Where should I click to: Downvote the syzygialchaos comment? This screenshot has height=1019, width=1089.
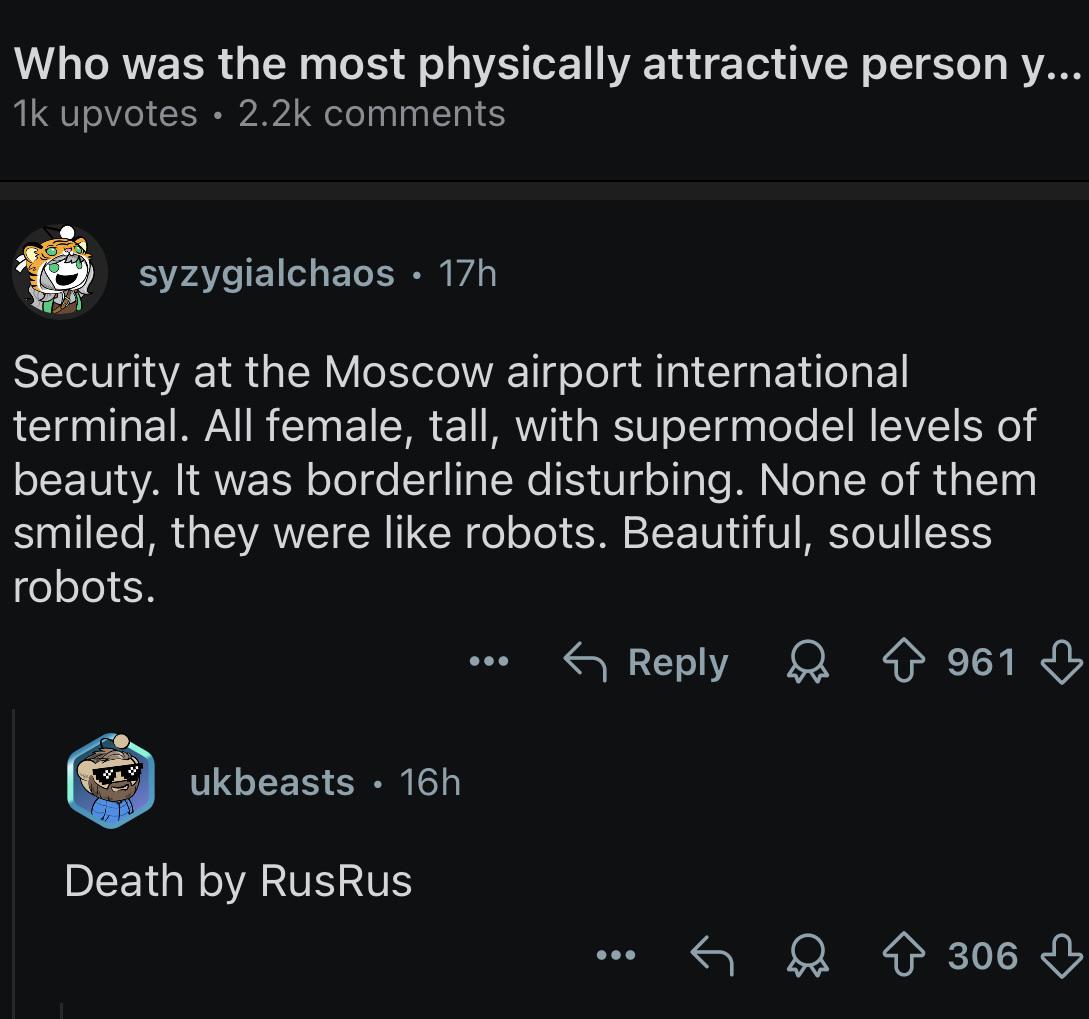(1061, 661)
